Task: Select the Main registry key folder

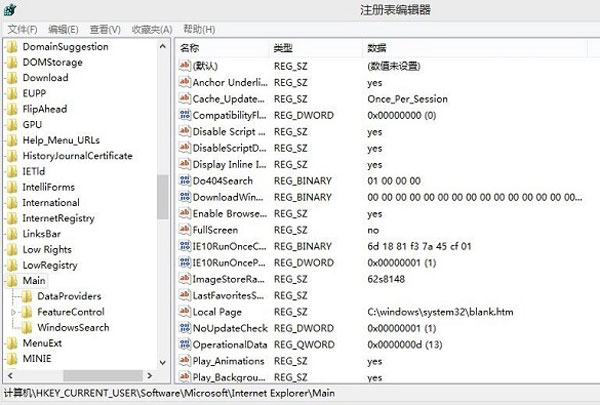Action: click(x=34, y=281)
